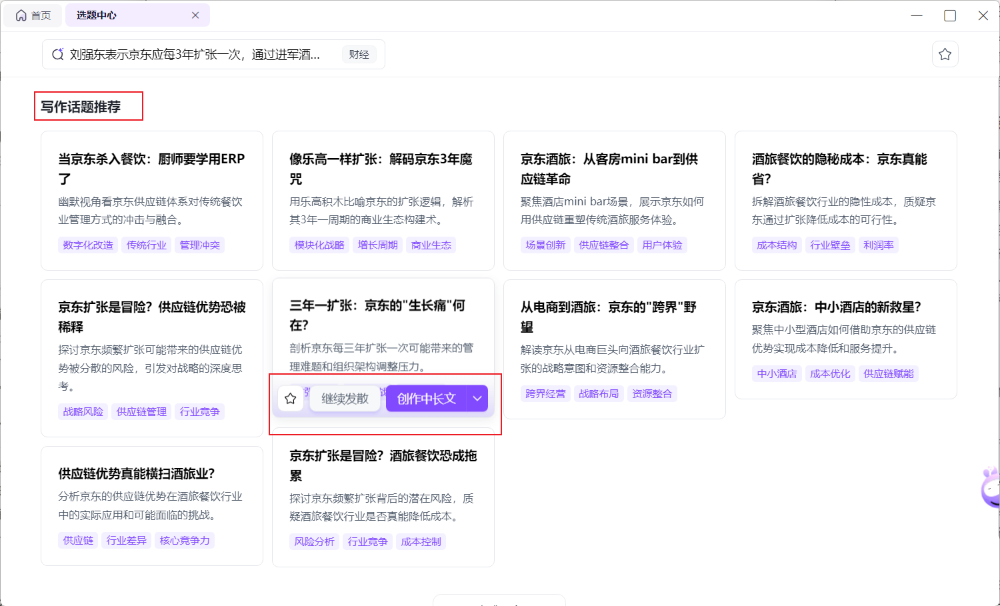
Task: Close the 选题中心 tab
Action: click(x=195, y=15)
